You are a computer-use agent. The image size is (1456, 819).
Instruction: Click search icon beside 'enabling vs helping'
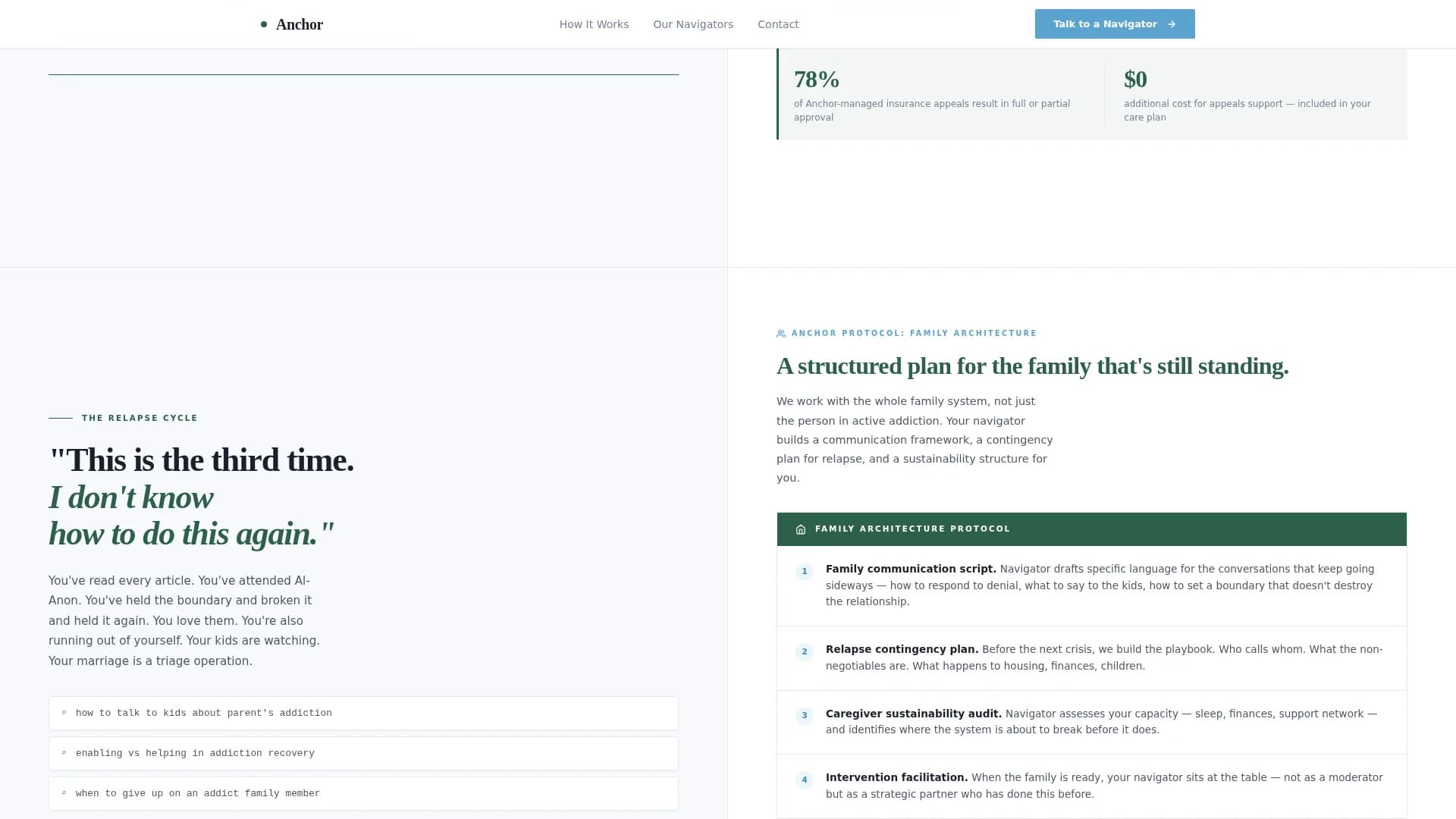point(64,753)
